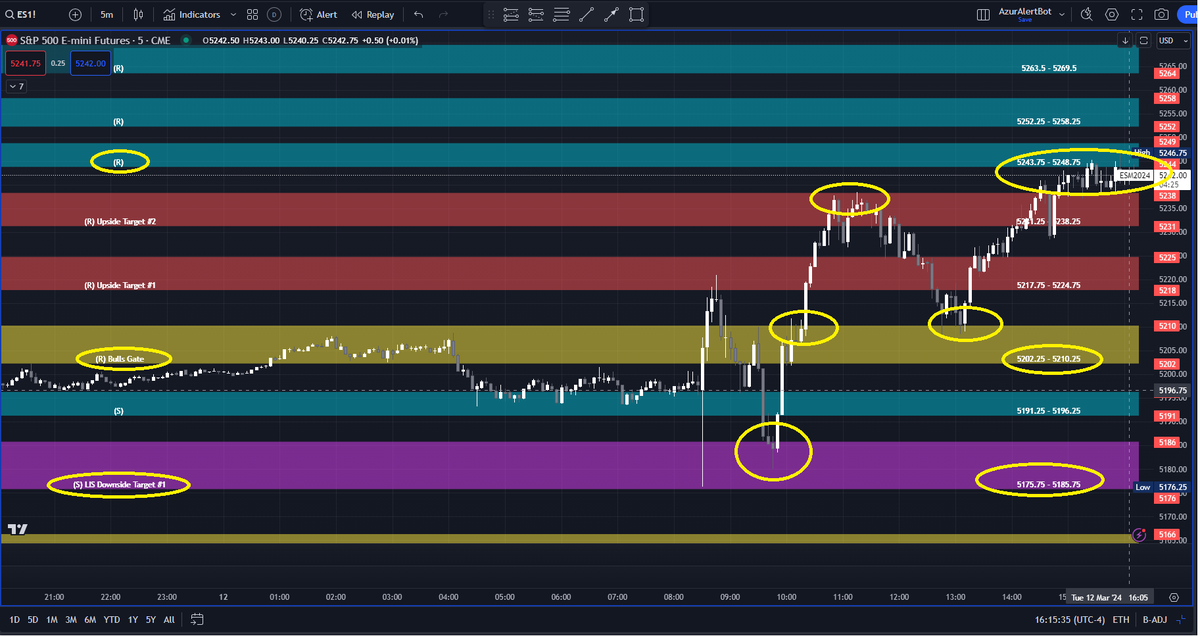
Task: Click the 5264 red price label
Action: (1167, 74)
